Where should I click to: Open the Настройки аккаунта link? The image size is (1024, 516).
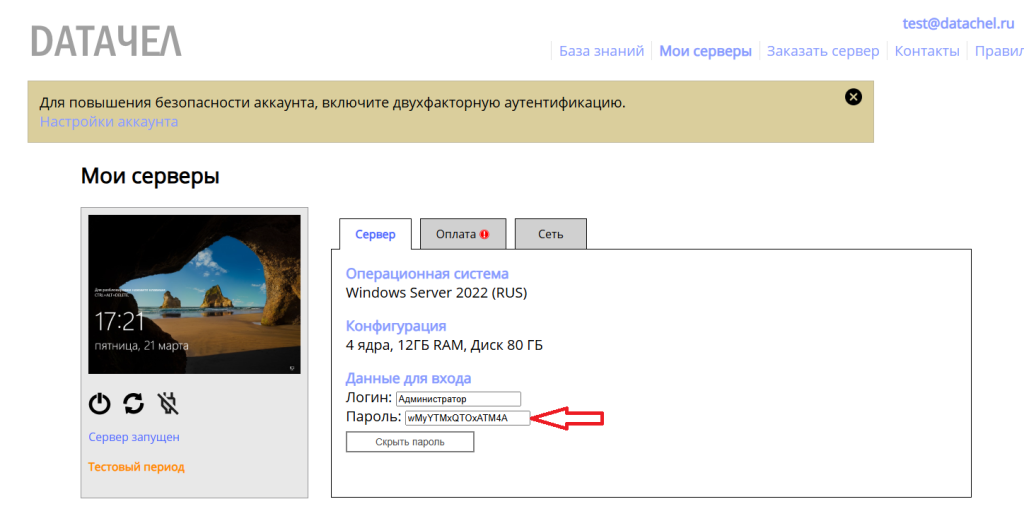click(x=109, y=122)
